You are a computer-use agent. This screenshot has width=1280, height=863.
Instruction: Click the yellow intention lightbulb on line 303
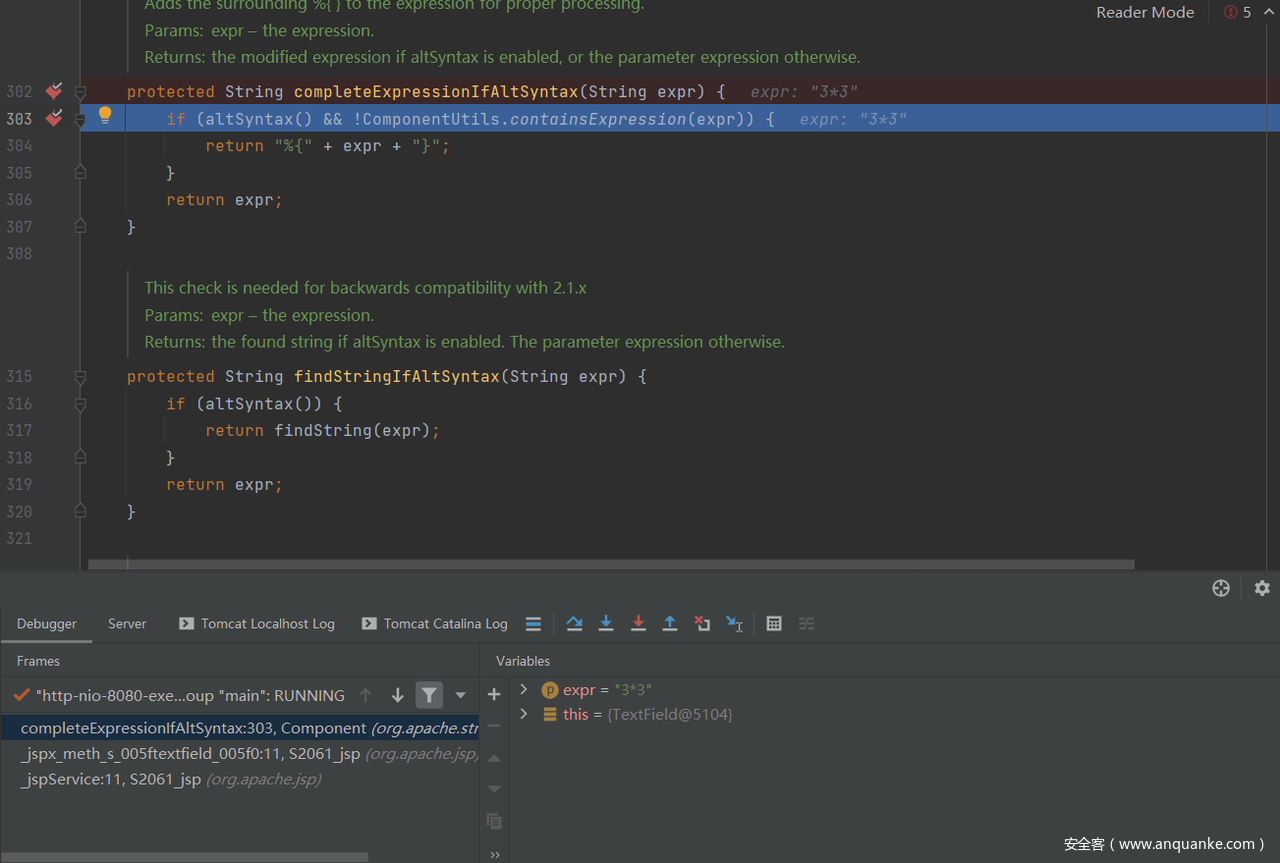pos(105,116)
